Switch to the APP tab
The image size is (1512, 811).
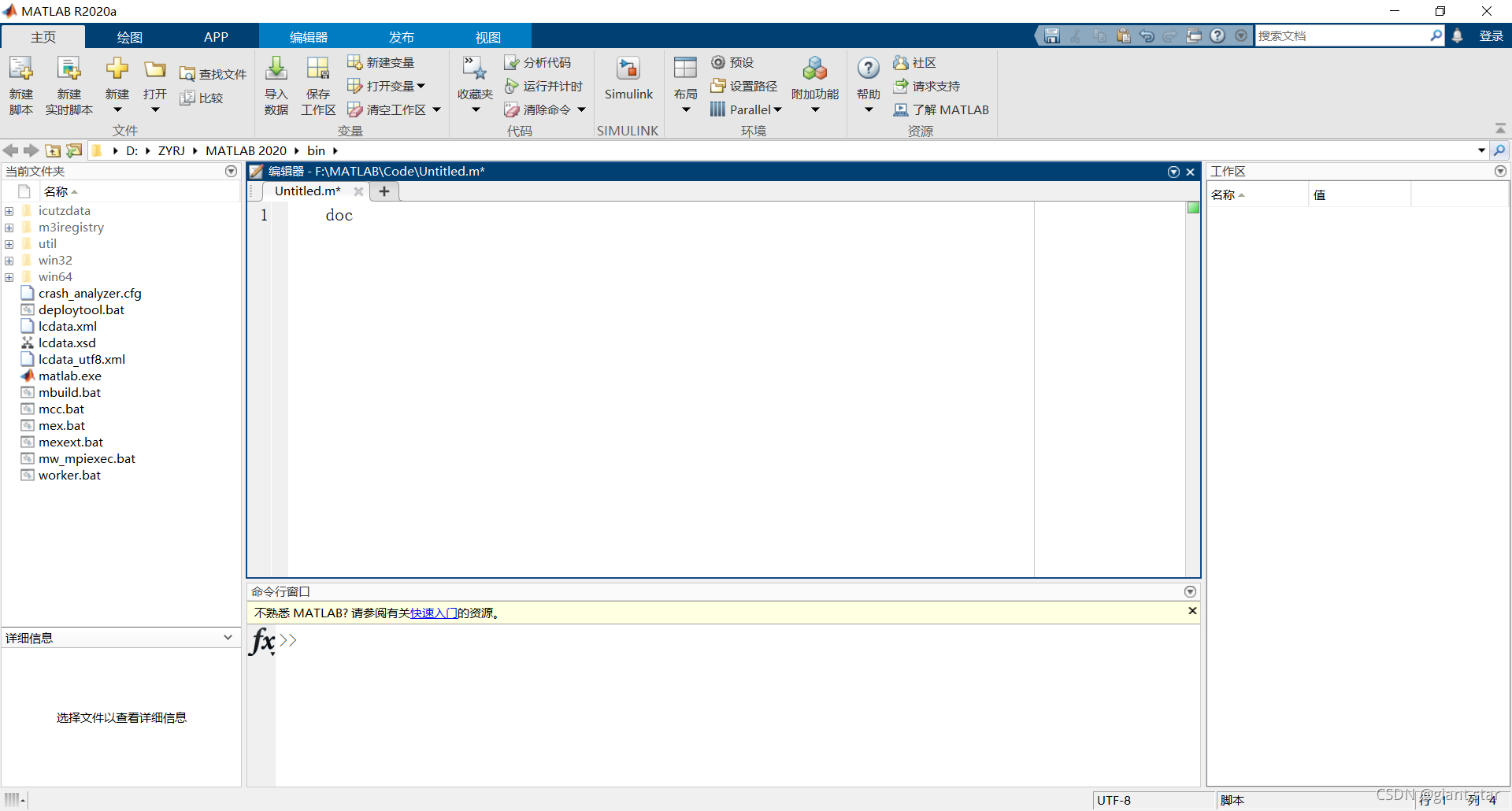216,37
